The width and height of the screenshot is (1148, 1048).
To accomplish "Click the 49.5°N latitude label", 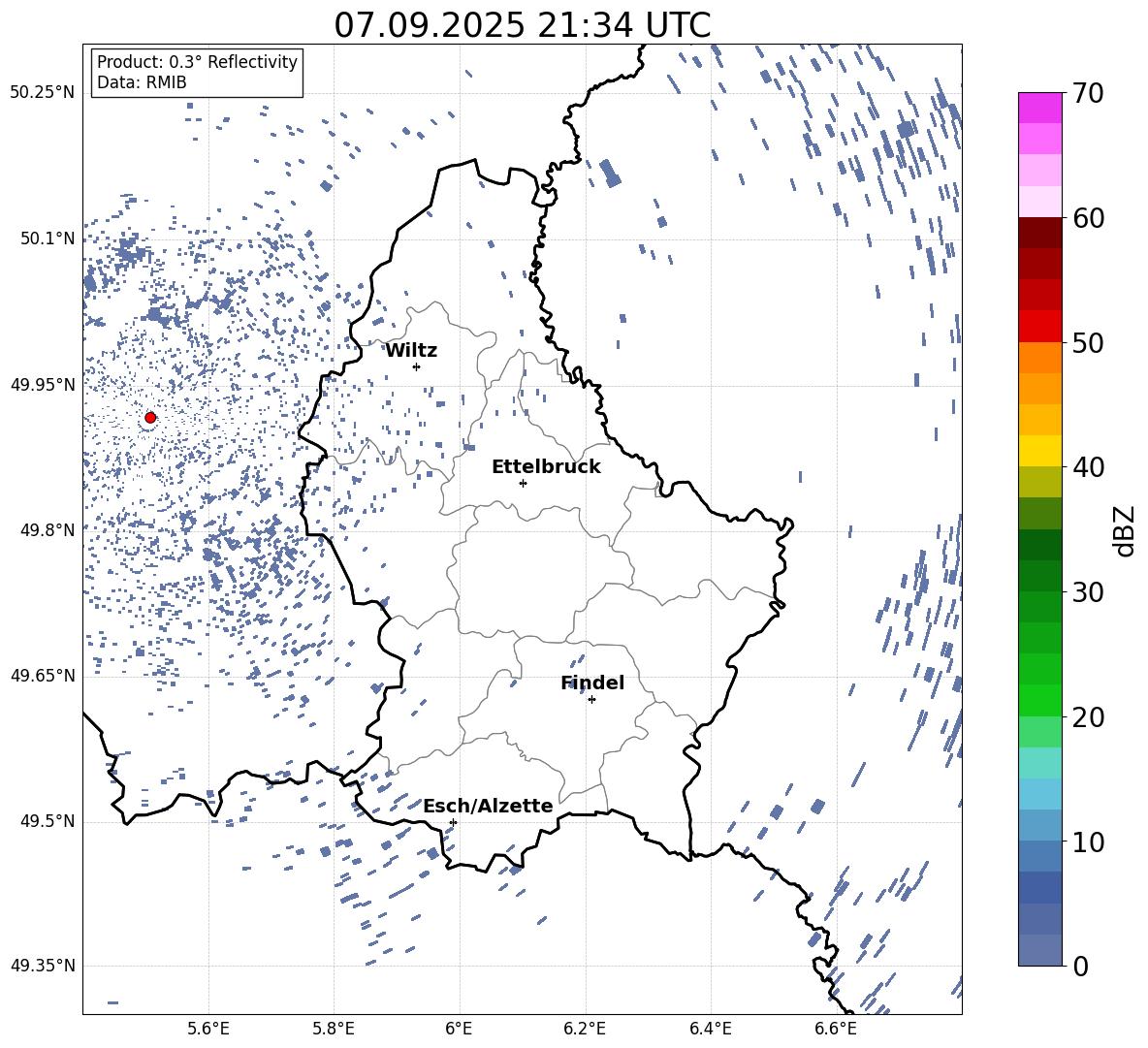I will 47,820.
